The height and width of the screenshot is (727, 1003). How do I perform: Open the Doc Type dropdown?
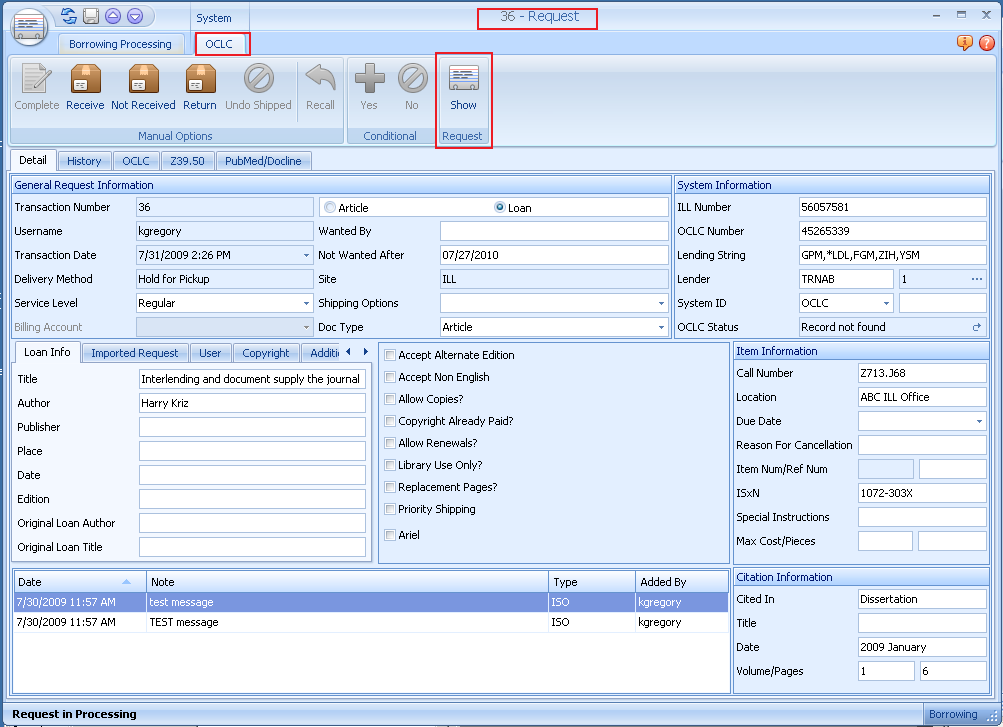coord(661,327)
